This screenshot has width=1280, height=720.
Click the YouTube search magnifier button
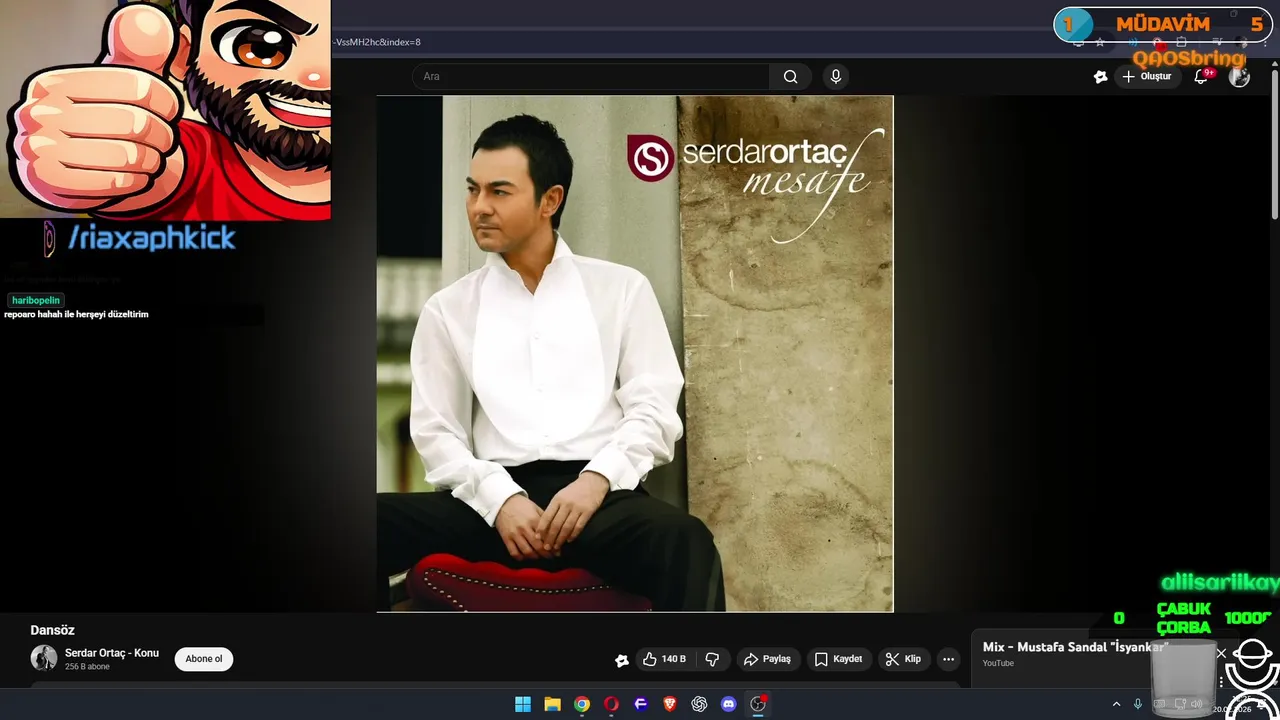pos(790,77)
